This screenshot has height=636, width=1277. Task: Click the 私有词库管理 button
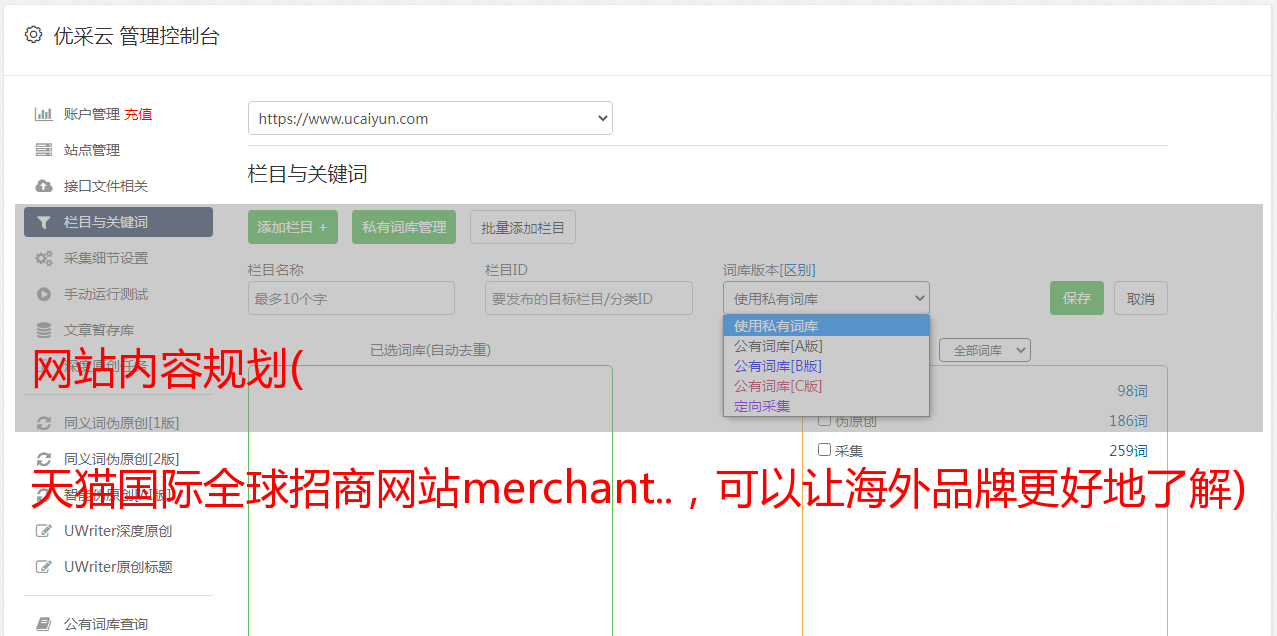click(x=404, y=227)
